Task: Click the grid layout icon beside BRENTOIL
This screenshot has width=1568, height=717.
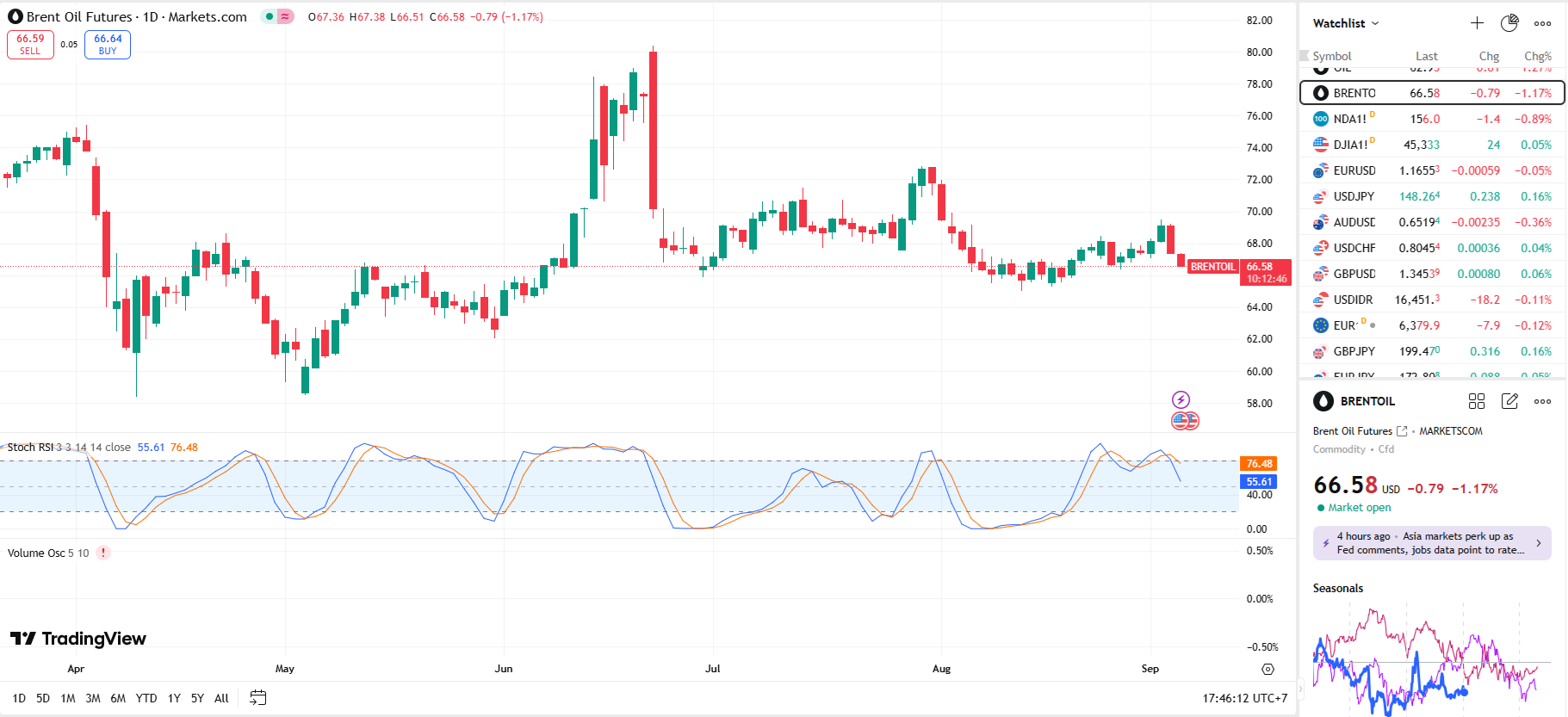Action: tap(1477, 401)
